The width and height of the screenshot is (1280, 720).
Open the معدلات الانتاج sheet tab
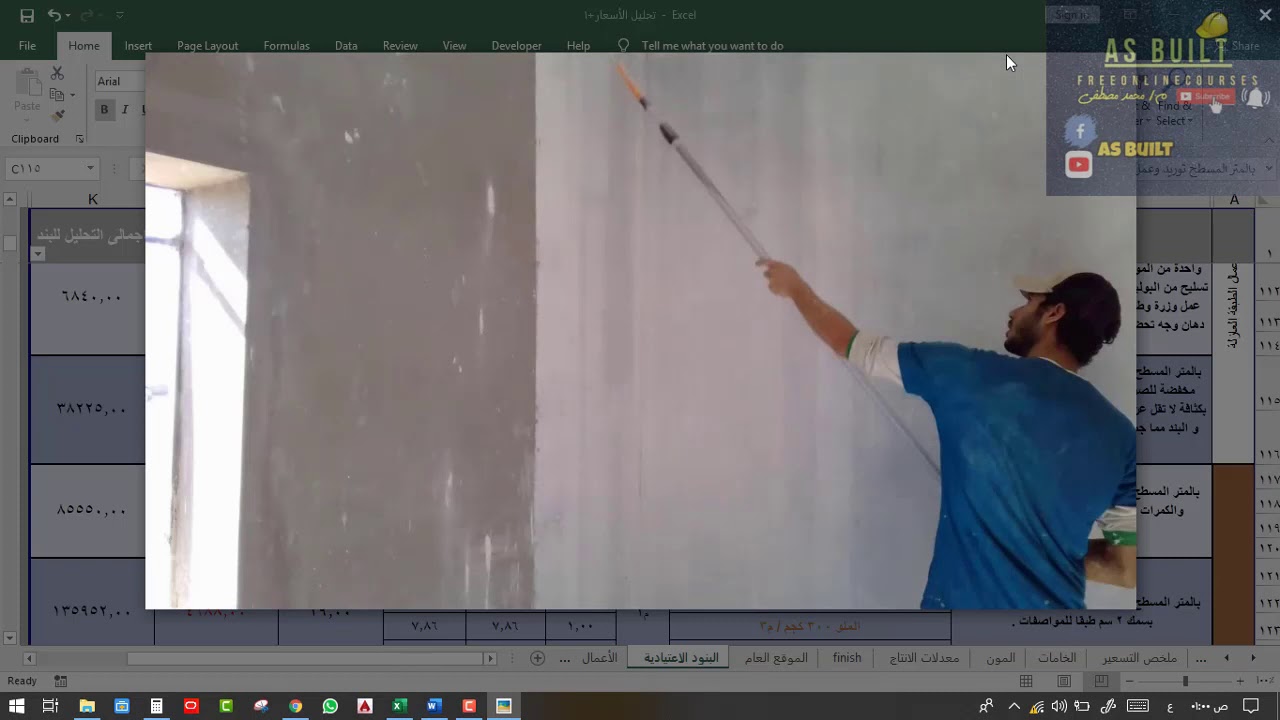[924, 658]
